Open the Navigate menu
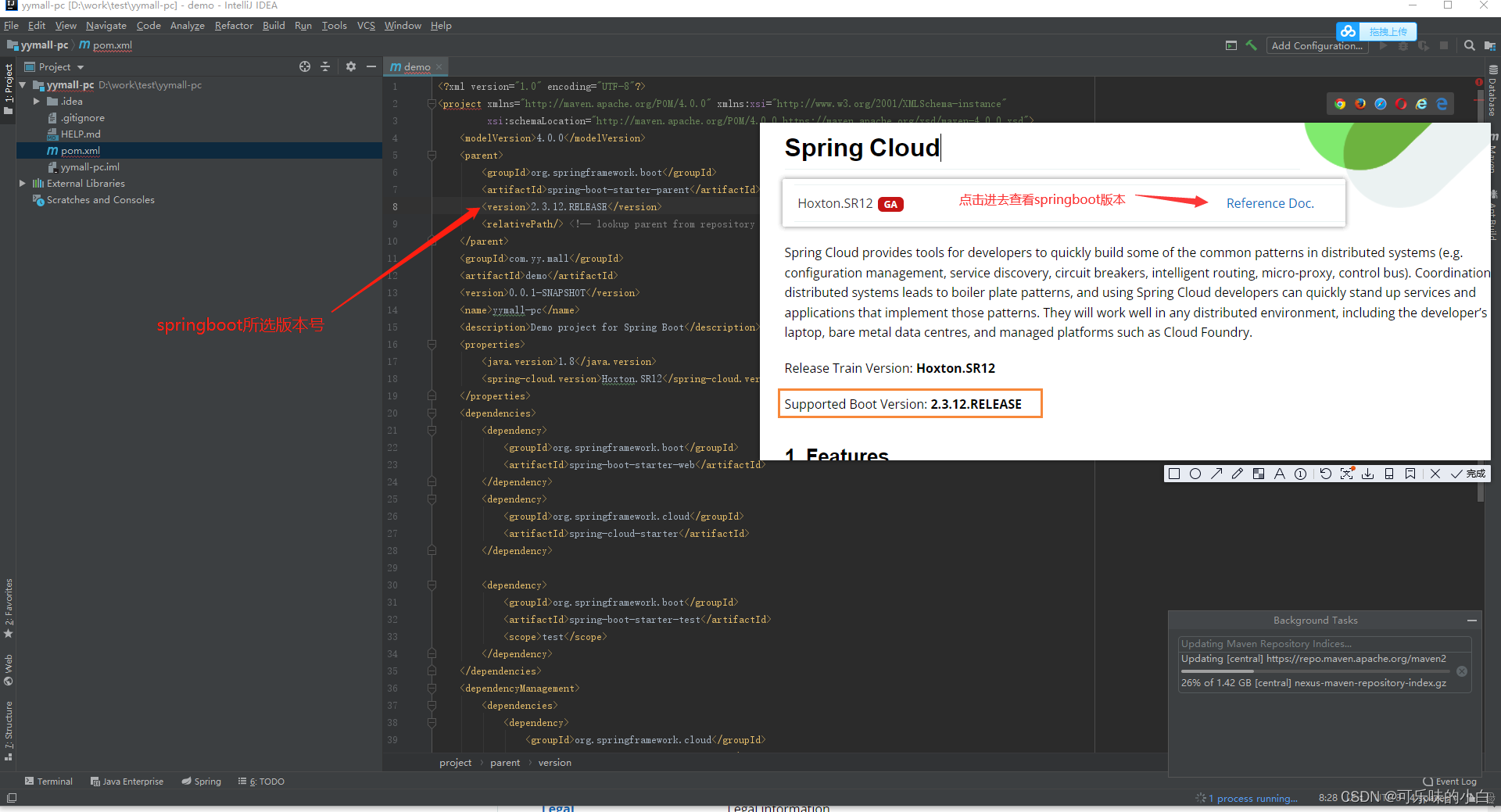This screenshot has width=1501, height=812. pyautogui.click(x=106, y=26)
